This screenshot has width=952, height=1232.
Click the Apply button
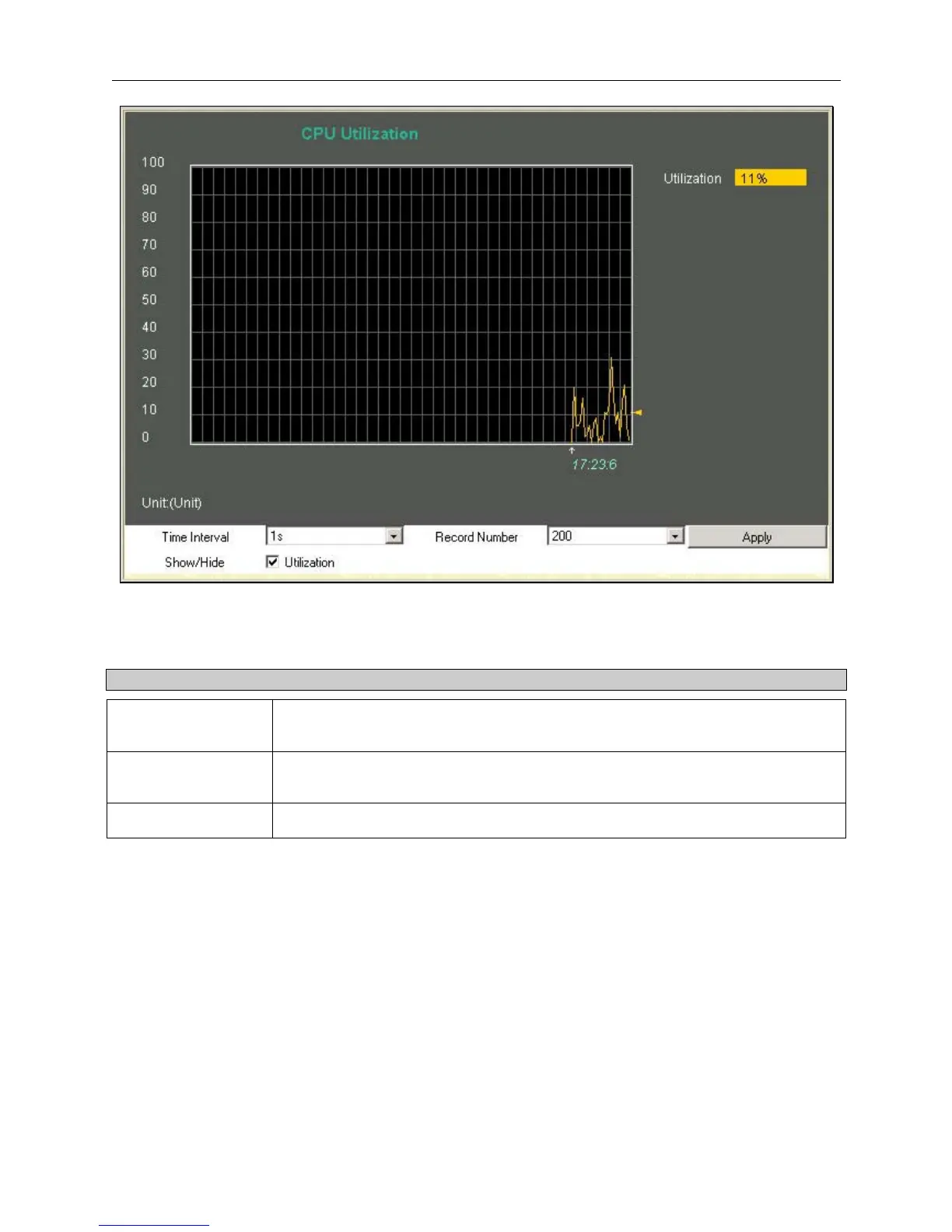[757, 537]
